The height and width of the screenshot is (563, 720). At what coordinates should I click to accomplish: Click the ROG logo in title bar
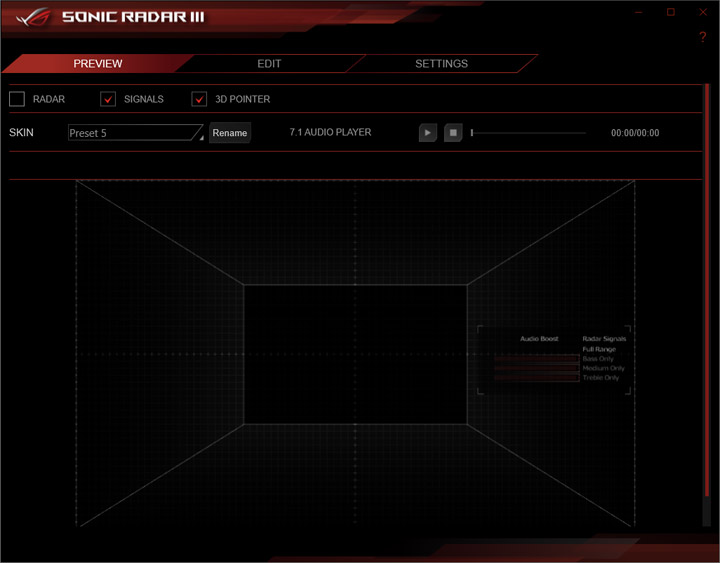point(33,17)
